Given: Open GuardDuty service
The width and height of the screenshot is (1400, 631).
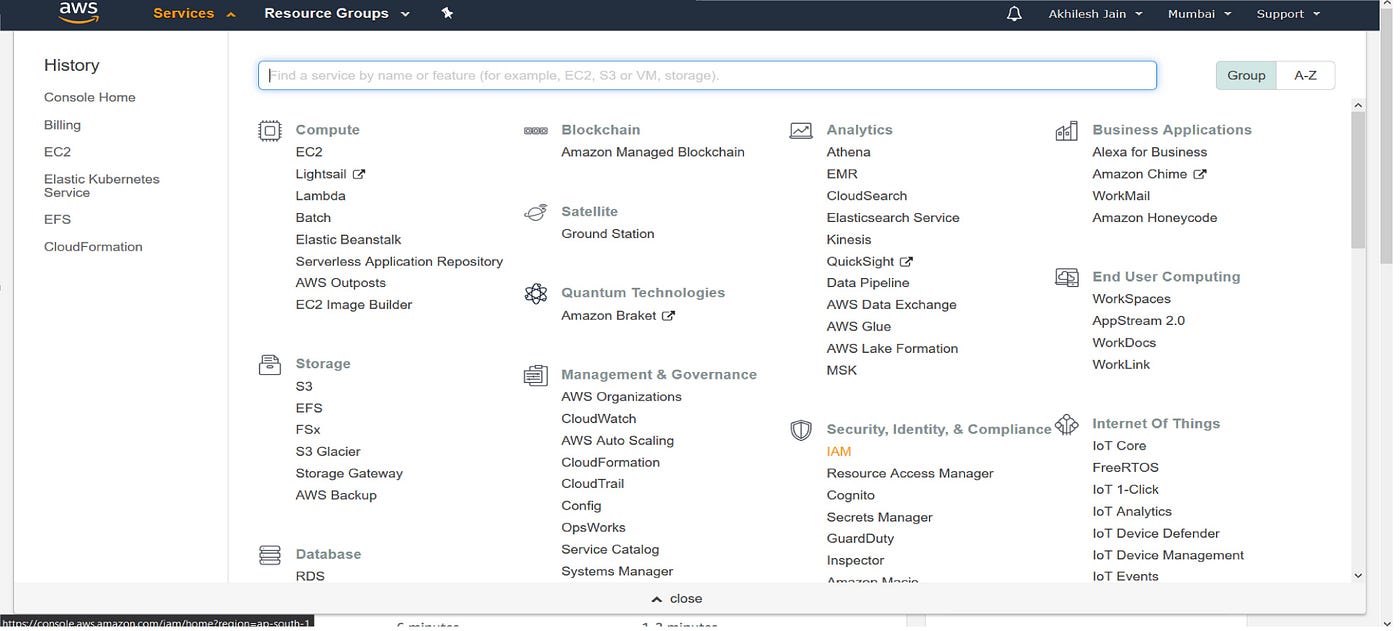Looking at the screenshot, I should [860, 539].
